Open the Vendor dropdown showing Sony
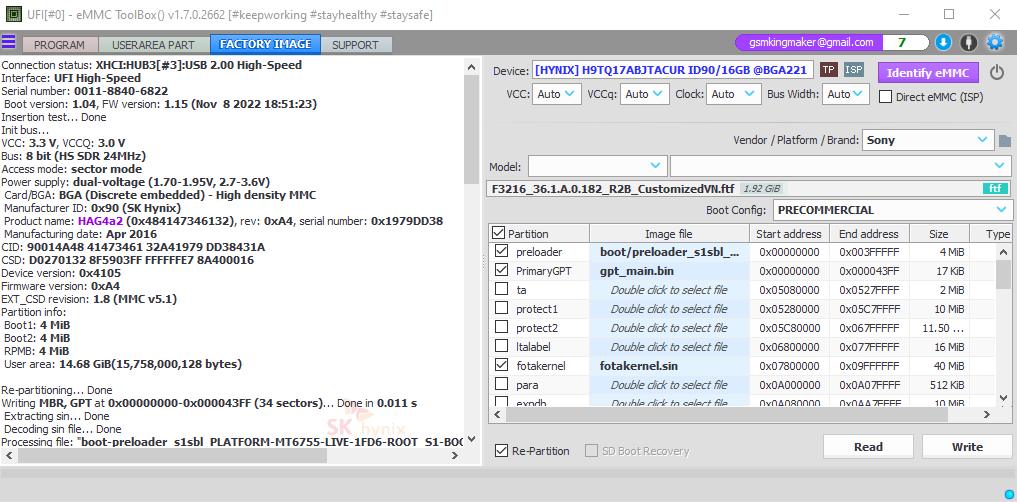1017x502 pixels. [x=927, y=140]
